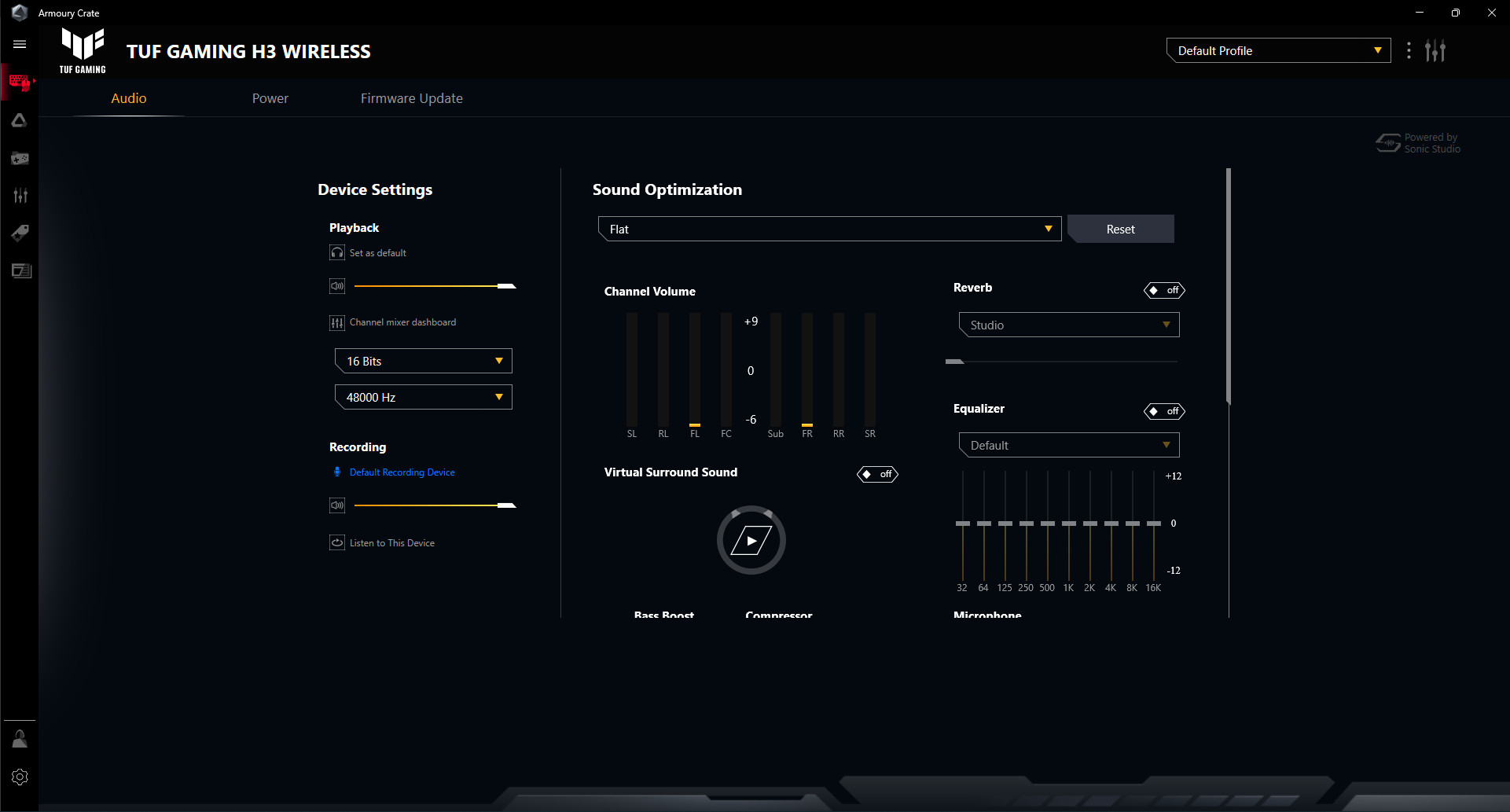Viewport: 1510px width, 812px height.
Task: Open the hamburger menu in the sidebar
Action: click(20, 45)
